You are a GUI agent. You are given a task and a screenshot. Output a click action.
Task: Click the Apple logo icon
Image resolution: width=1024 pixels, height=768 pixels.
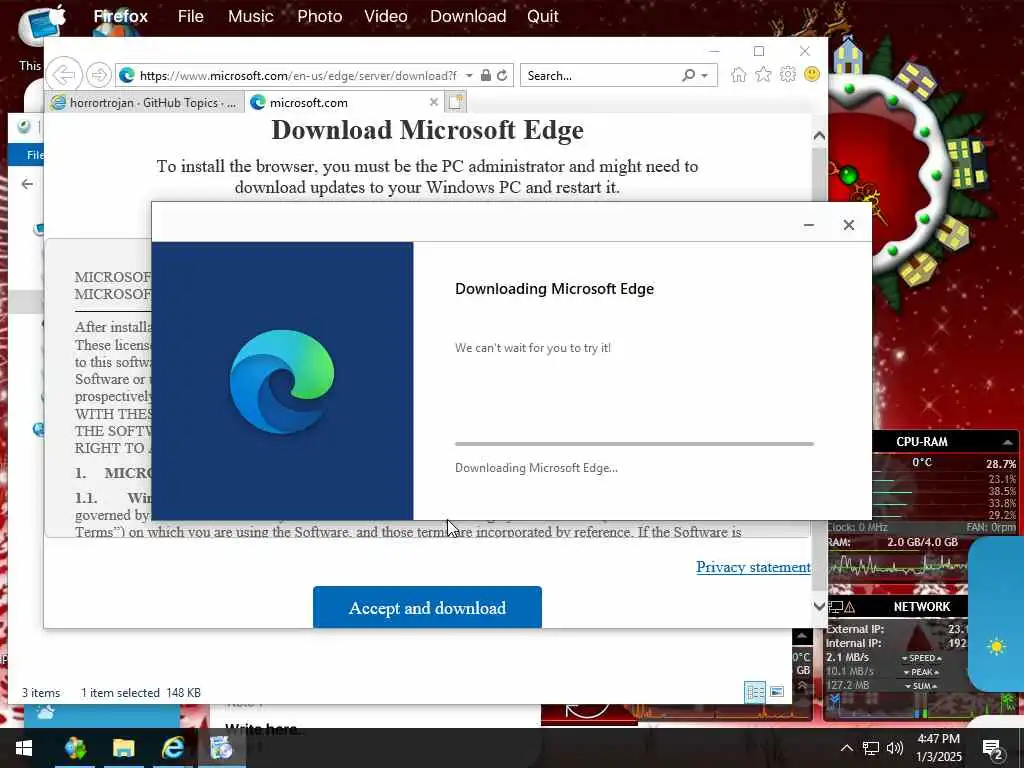pos(57,14)
